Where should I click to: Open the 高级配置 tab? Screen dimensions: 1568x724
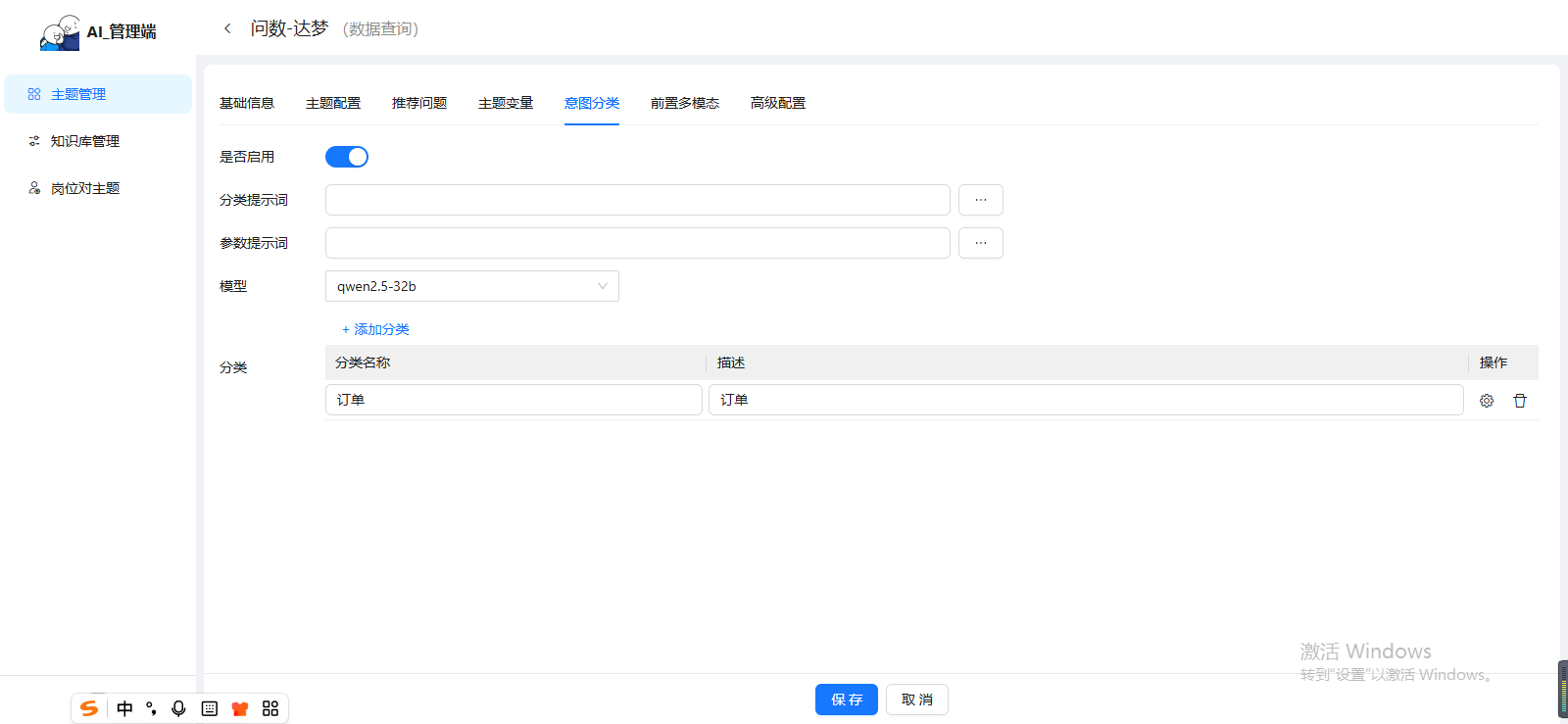[778, 103]
